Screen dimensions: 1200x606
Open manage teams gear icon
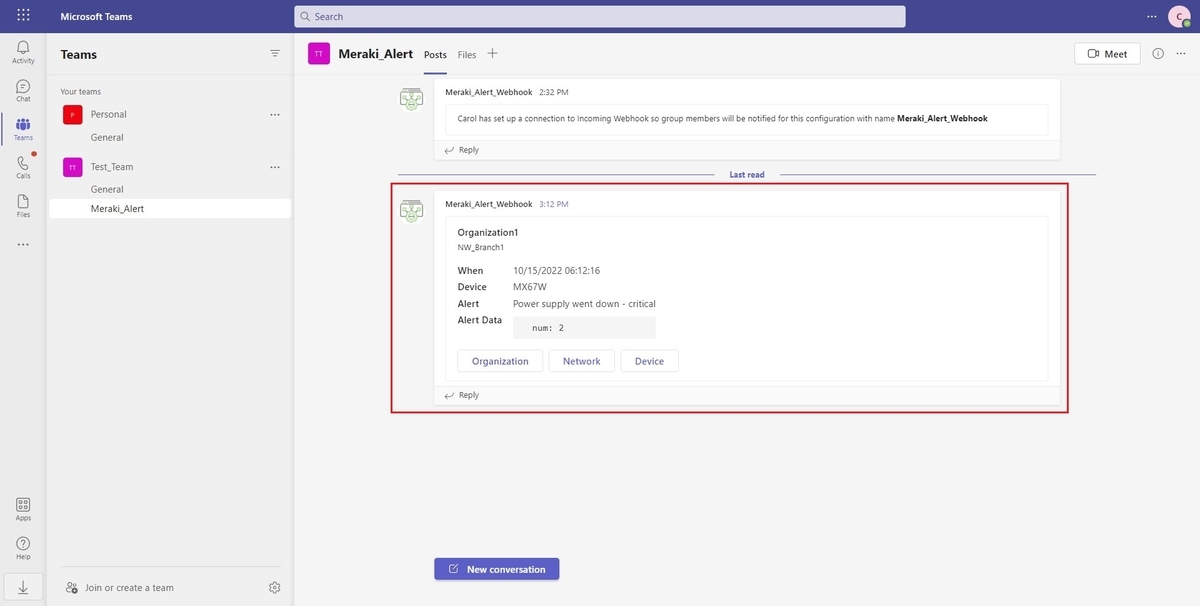275,587
